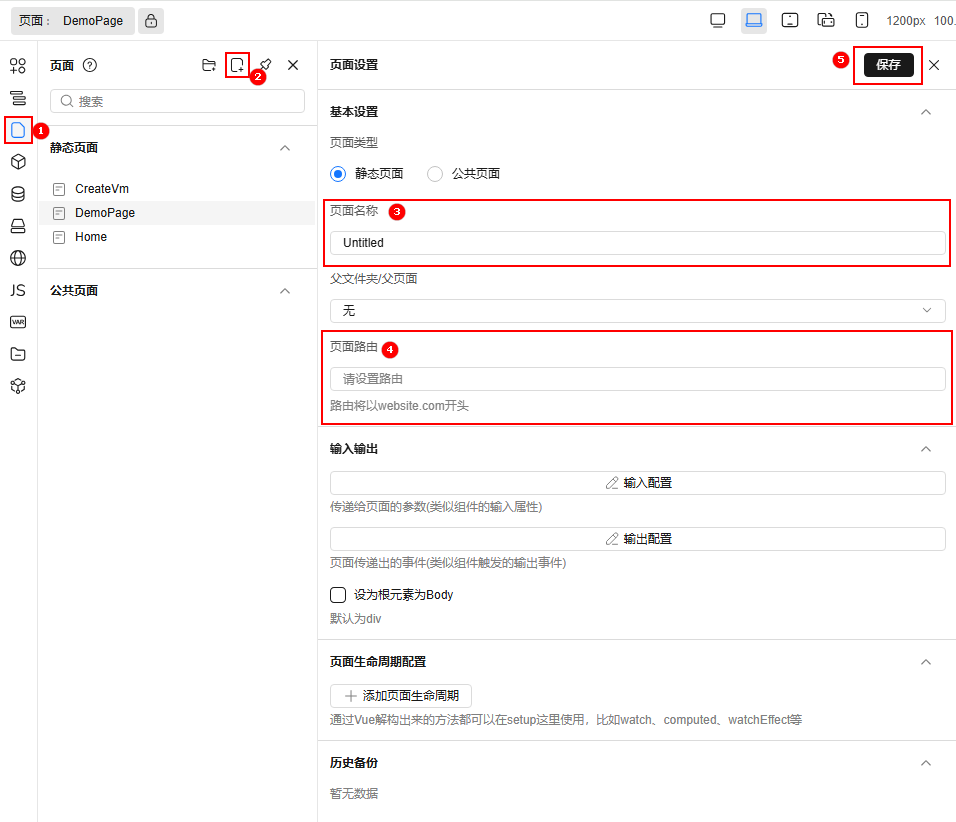The width and height of the screenshot is (956, 822).
Task: Select the 公共页面 radio button
Action: pyautogui.click(x=435, y=173)
